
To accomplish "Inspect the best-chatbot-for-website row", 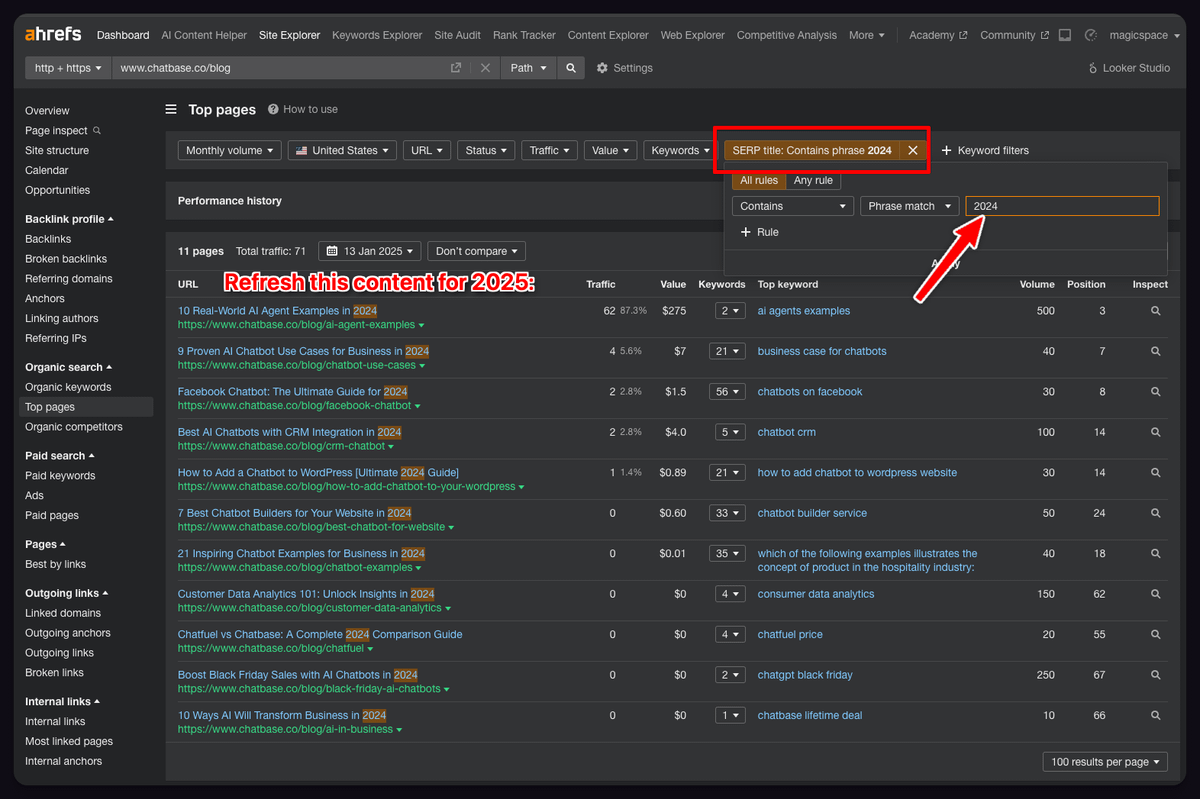I will click(x=1155, y=513).
